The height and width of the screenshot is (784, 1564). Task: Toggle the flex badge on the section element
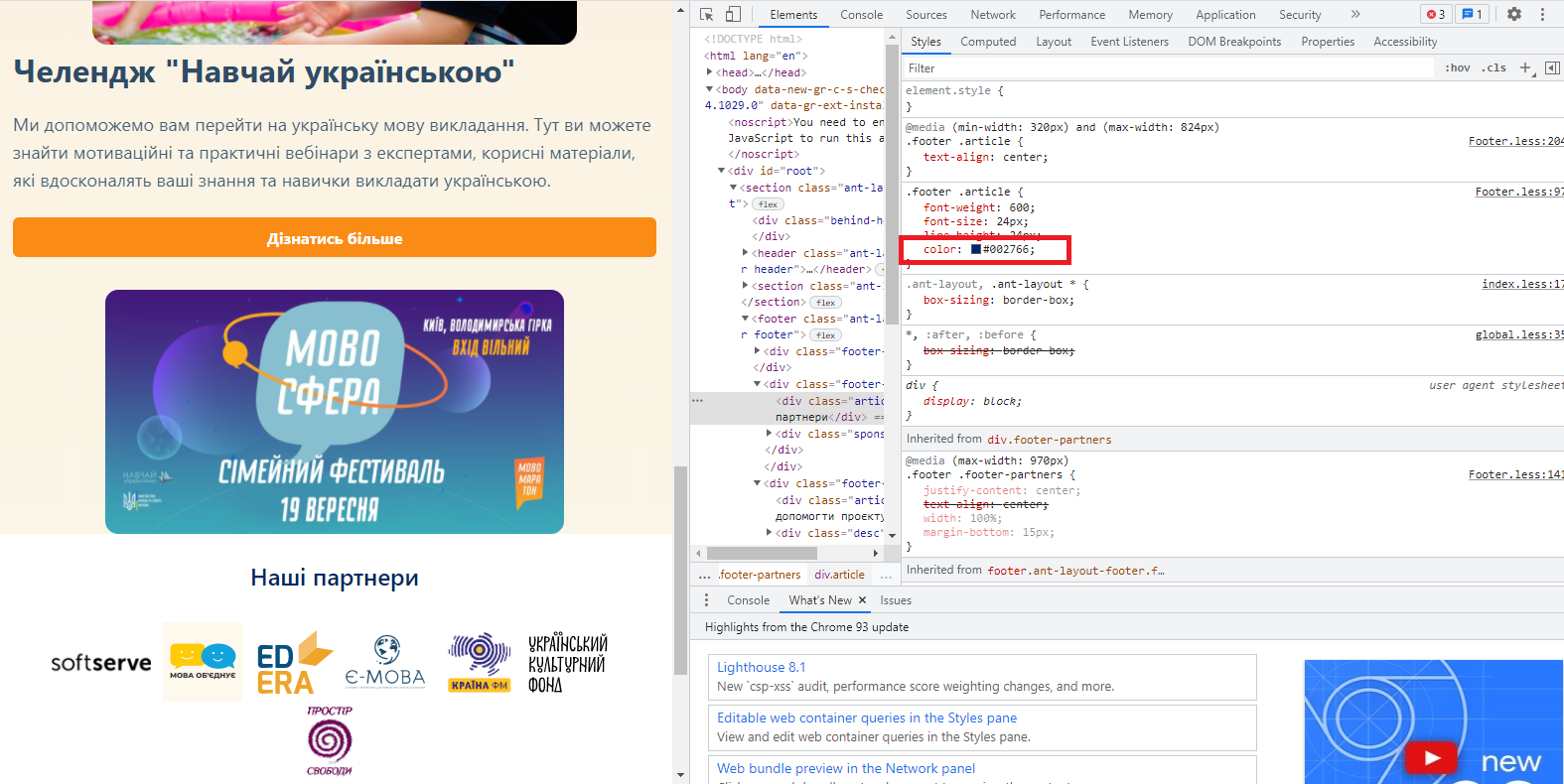tap(768, 203)
